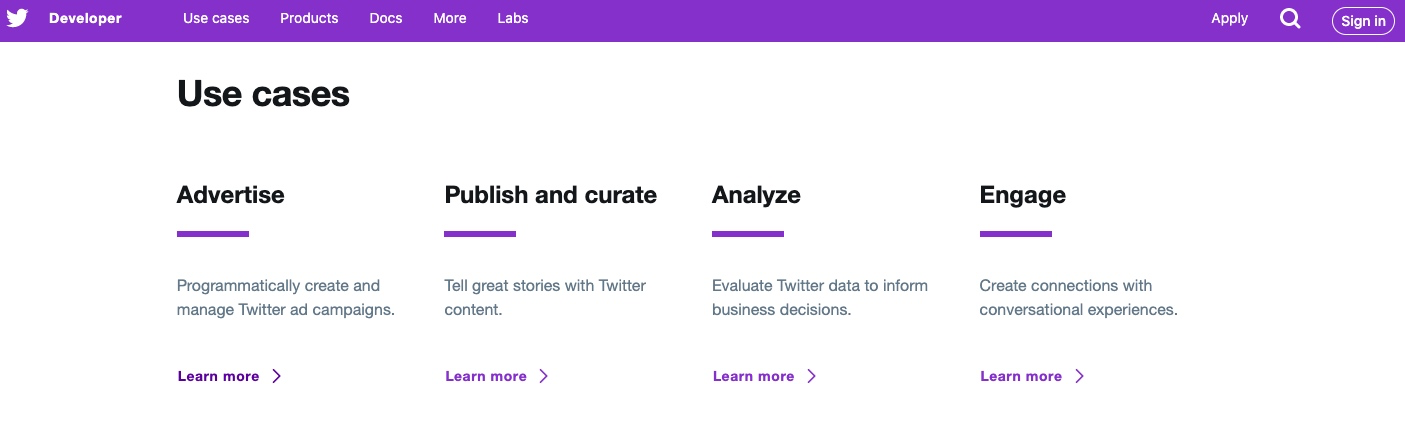The image size is (1405, 425).
Task: Expand the More menu
Action: pos(450,18)
